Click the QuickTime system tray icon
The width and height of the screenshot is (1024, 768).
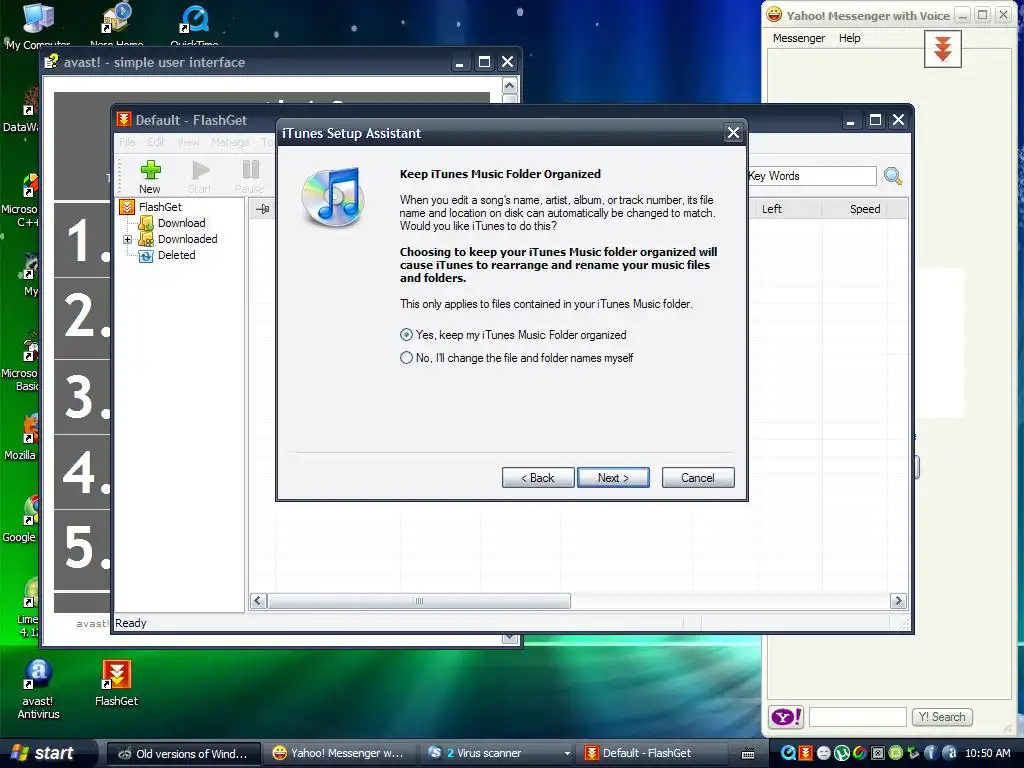pyautogui.click(x=788, y=754)
